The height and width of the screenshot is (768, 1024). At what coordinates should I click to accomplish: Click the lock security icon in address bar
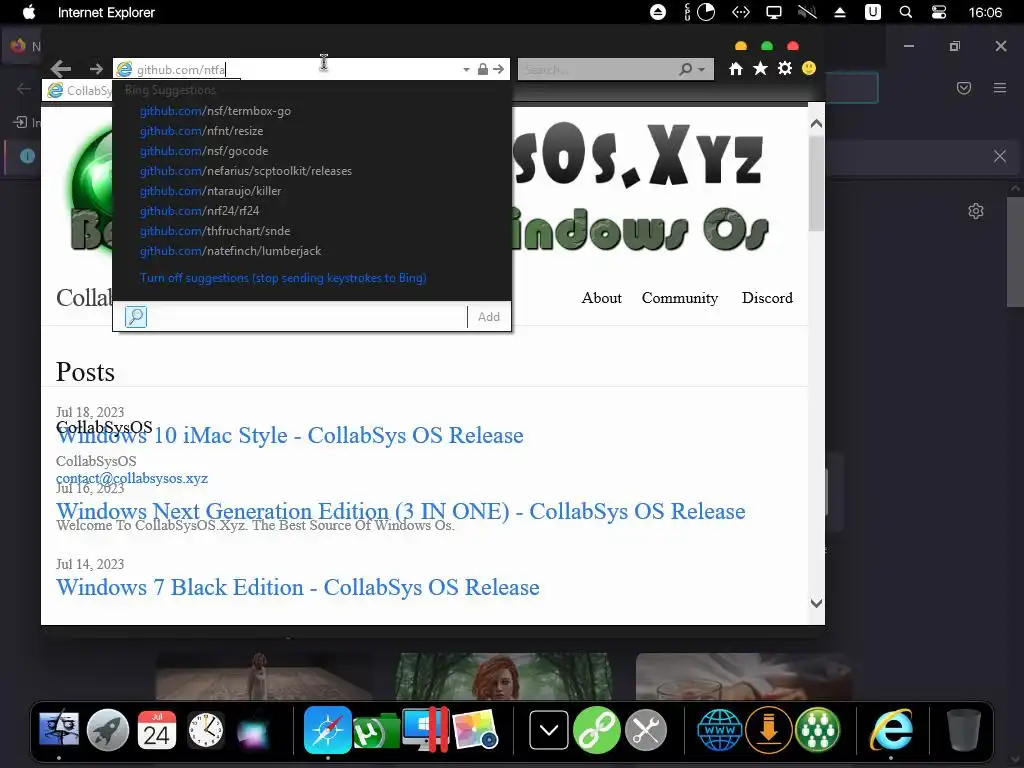pos(483,69)
